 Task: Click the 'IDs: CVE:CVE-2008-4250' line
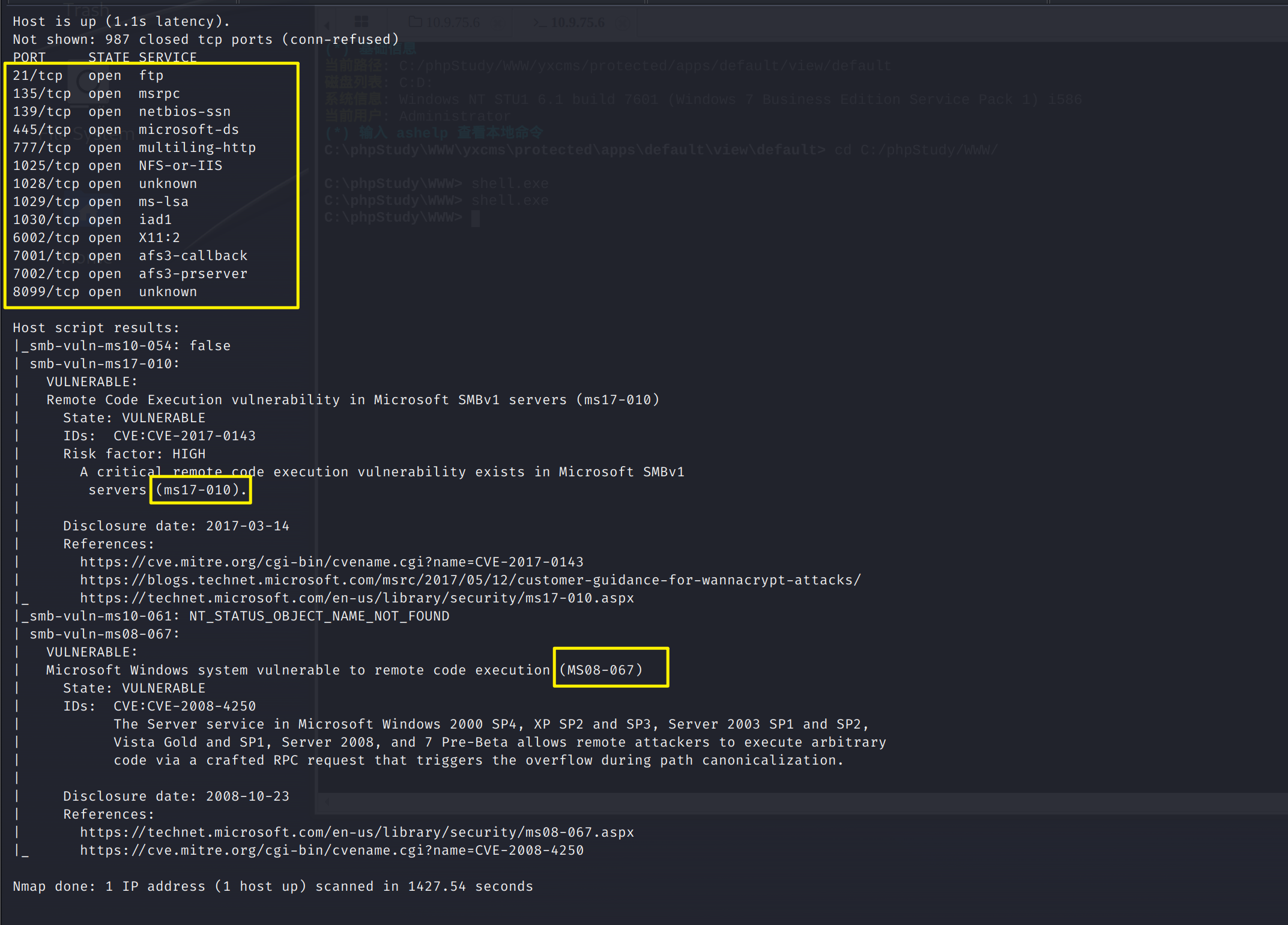pos(160,706)
